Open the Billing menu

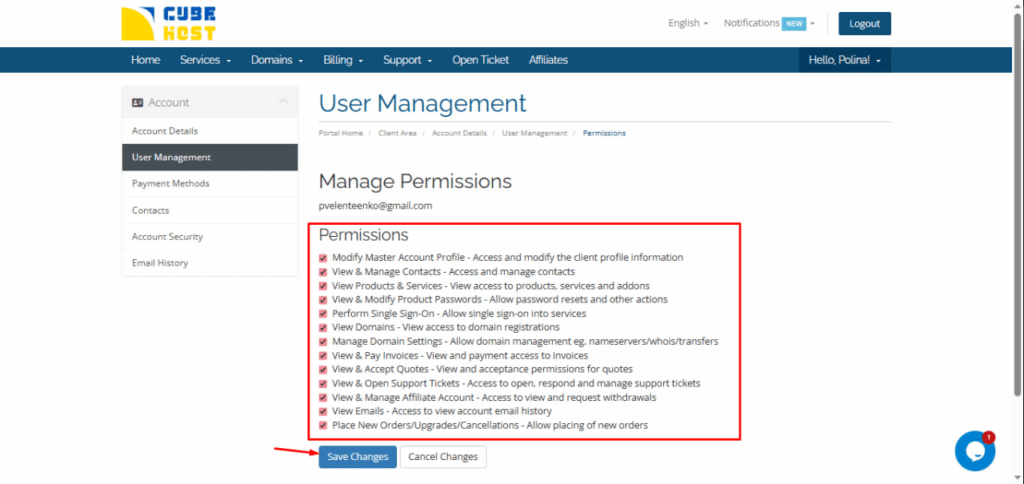[x=343, y=60]
